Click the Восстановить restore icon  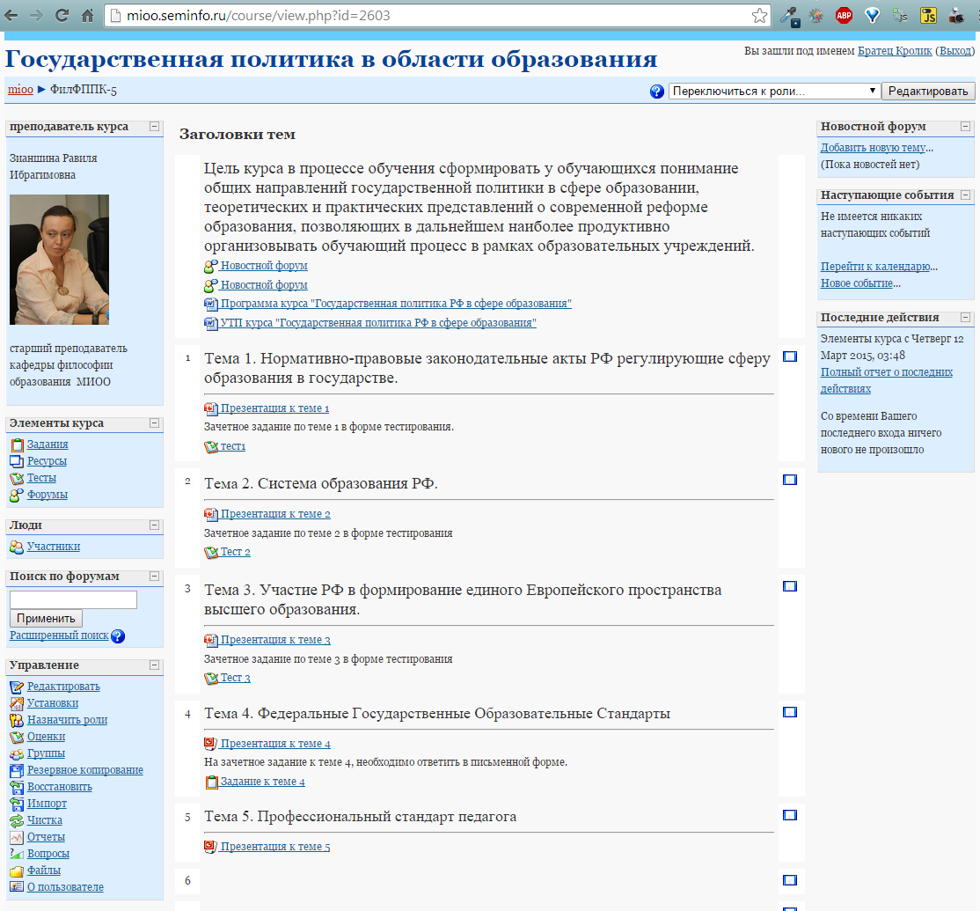pos(17,787)
